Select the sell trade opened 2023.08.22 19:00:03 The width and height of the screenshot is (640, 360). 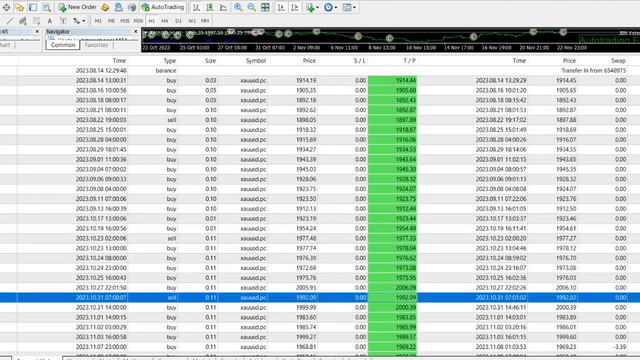(x=320, y=120)
